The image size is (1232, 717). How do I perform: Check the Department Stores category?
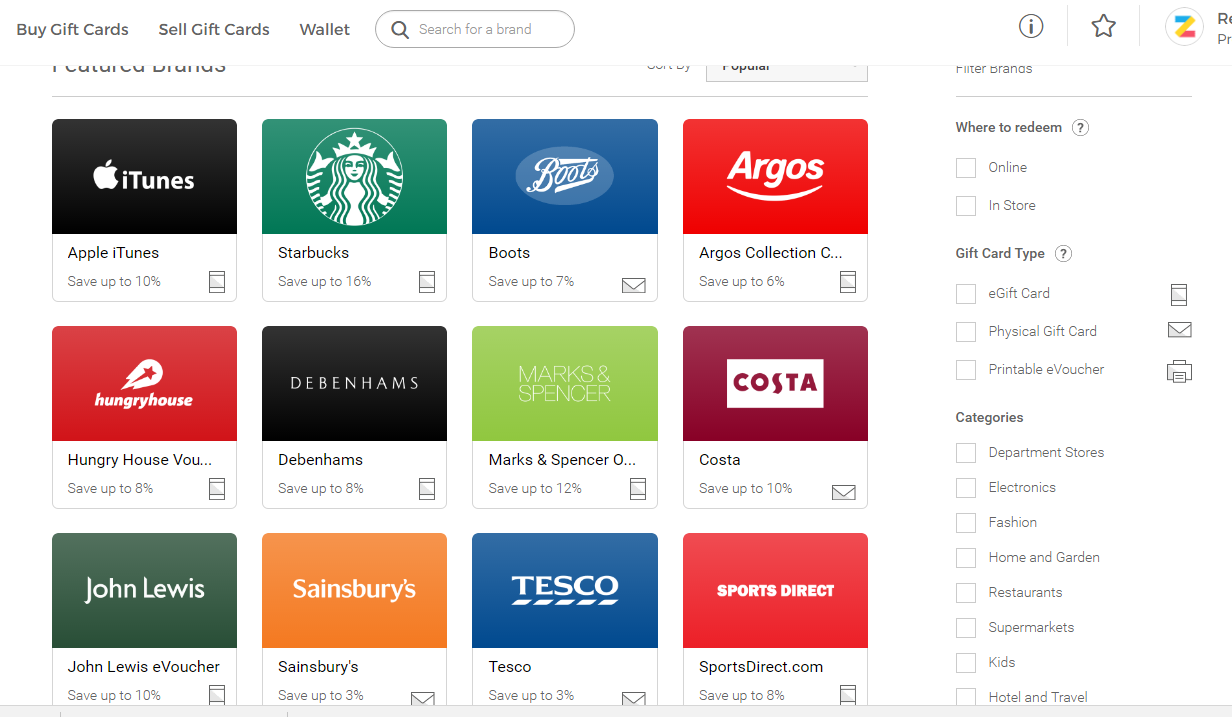pyautogui.click(x=966, y=453)
